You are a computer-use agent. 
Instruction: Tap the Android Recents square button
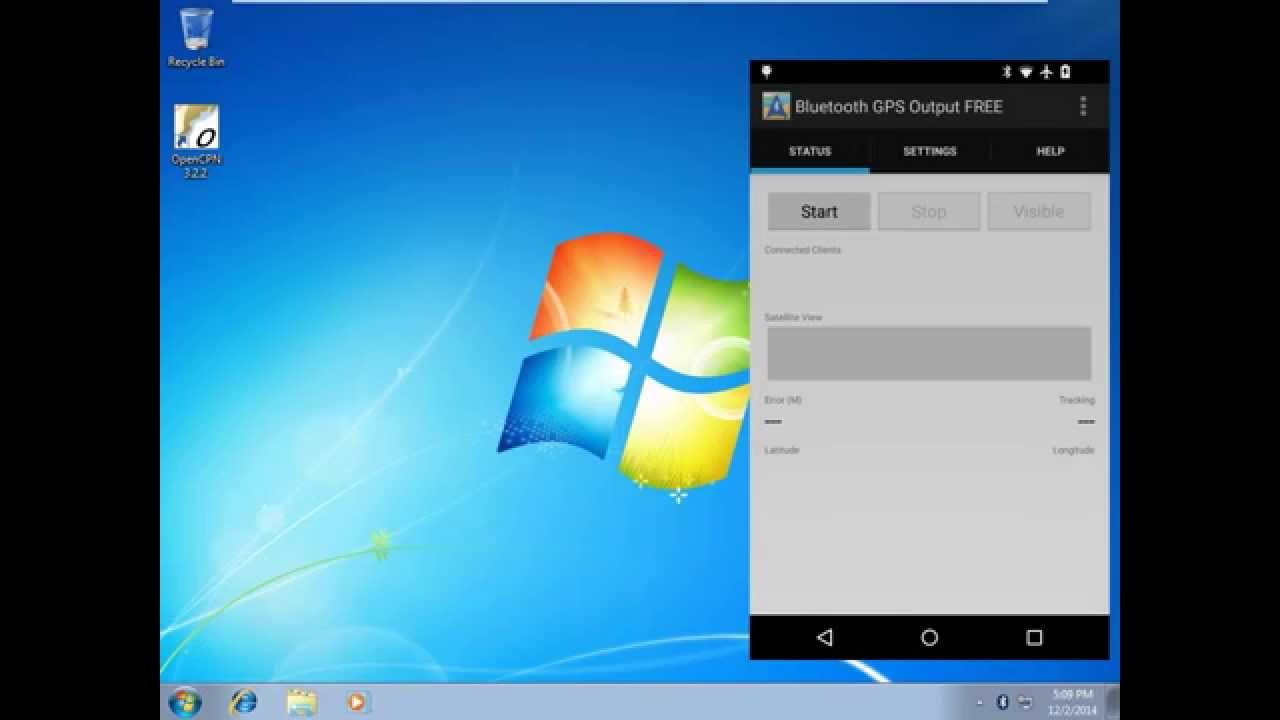[x=1035, y=637]
